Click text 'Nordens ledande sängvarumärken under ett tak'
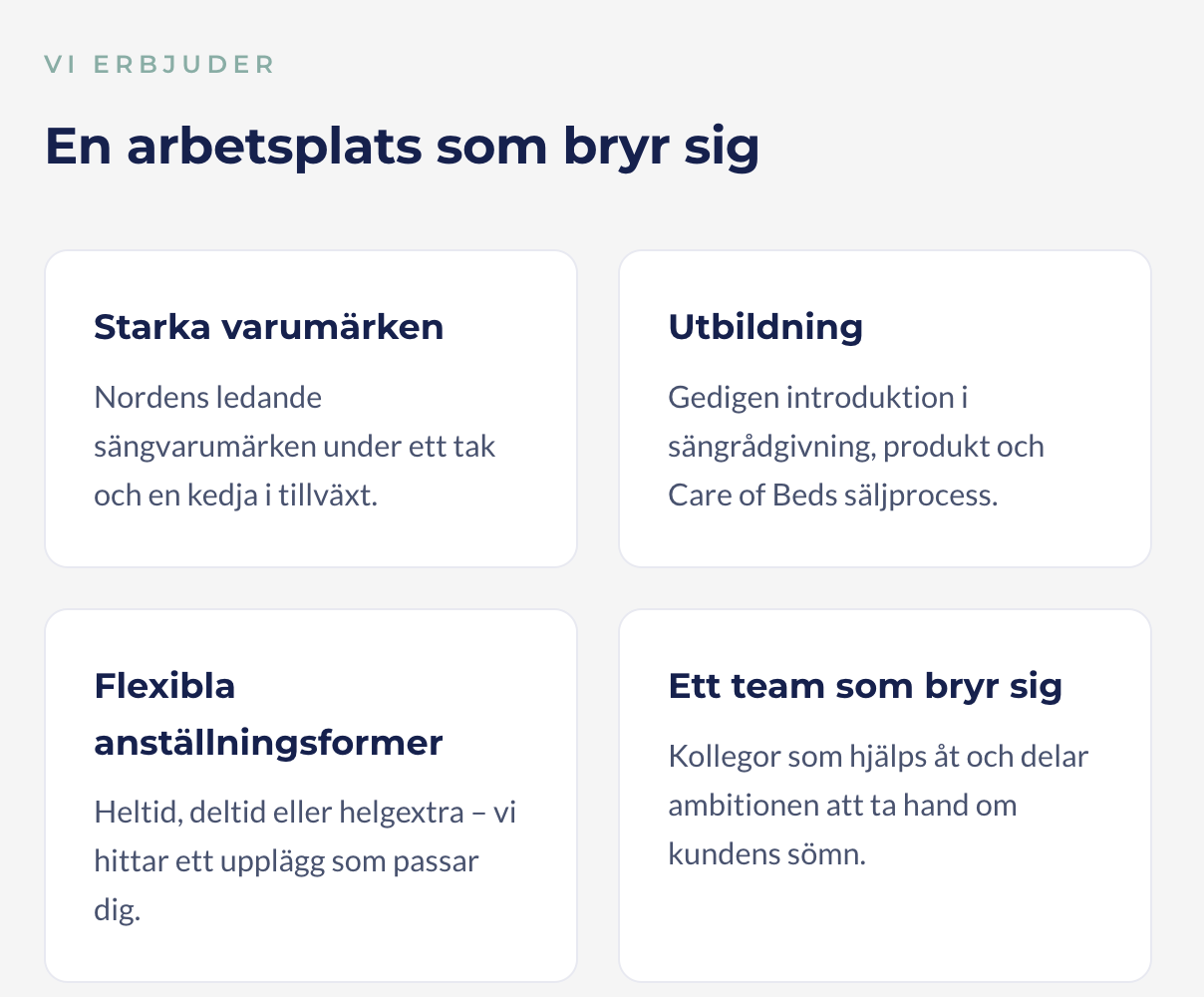 click(x=295, y=422)
